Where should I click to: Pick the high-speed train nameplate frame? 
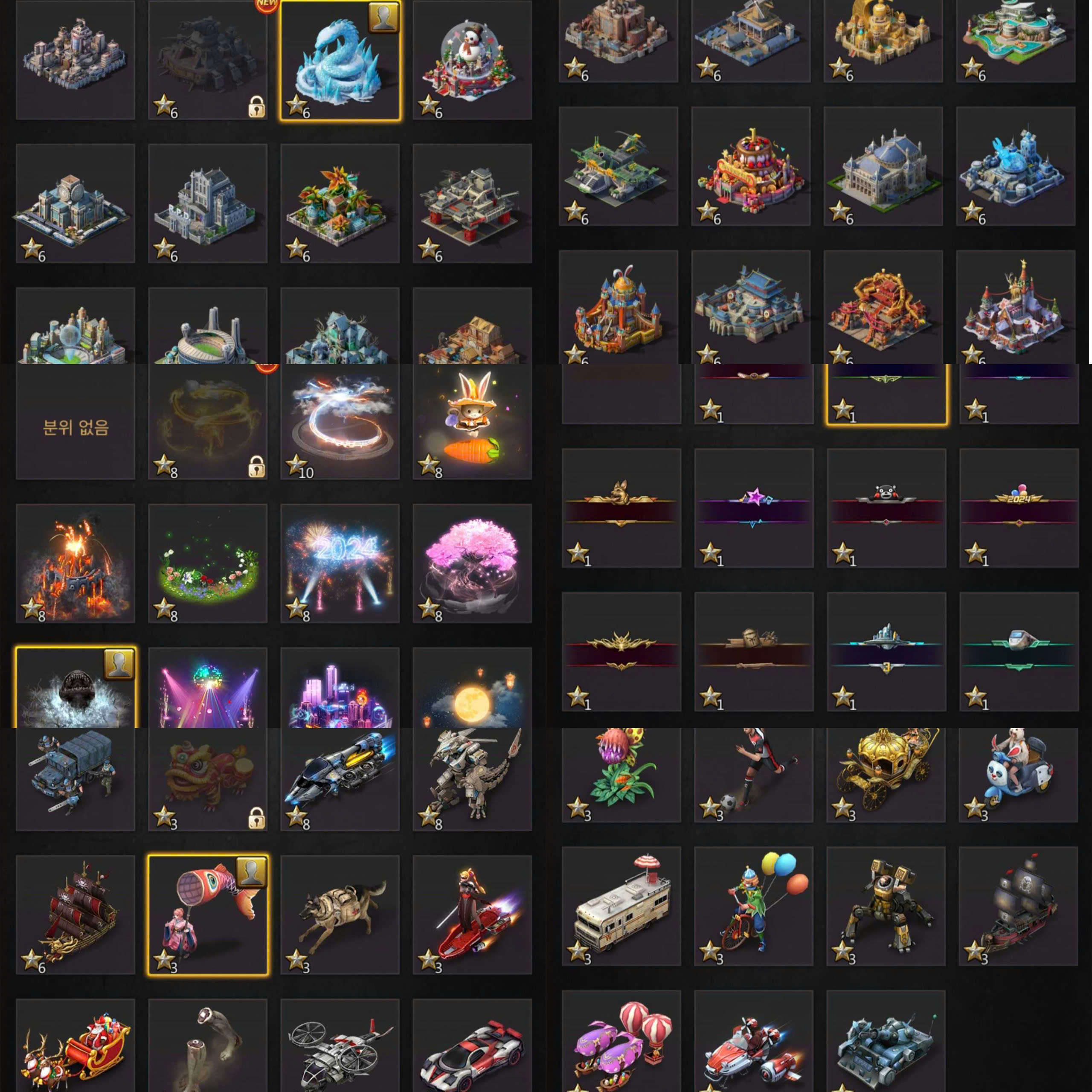[x=1019, y=652]
